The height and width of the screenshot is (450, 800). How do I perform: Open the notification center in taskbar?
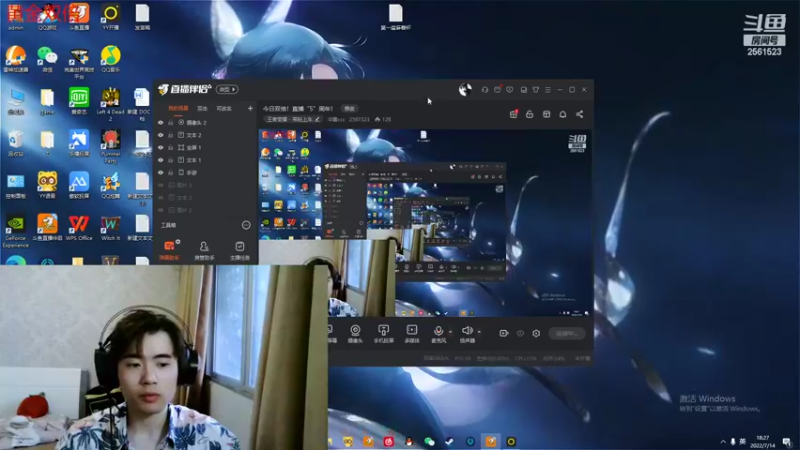(x=786, y=442)
